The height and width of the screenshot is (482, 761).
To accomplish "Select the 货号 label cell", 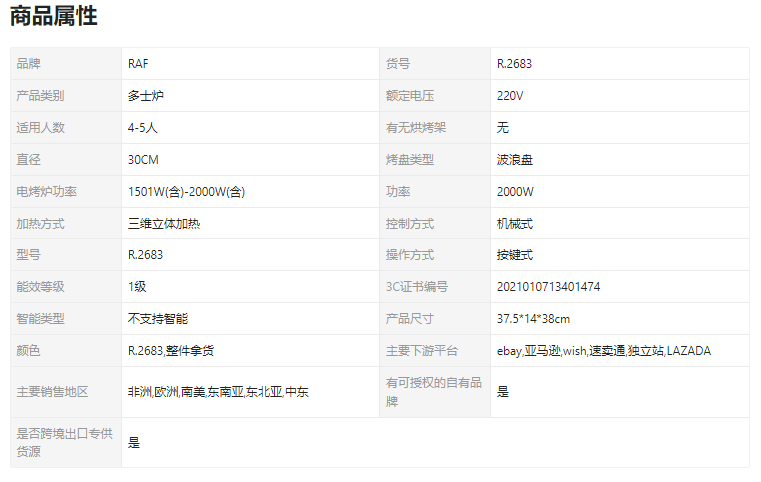I will (x=435, y=64).
